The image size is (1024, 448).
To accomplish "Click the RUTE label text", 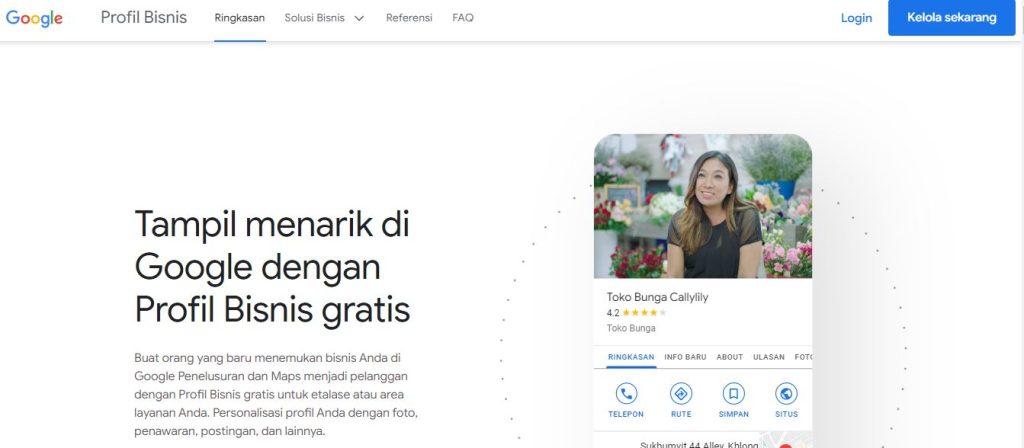I will 681,414.
